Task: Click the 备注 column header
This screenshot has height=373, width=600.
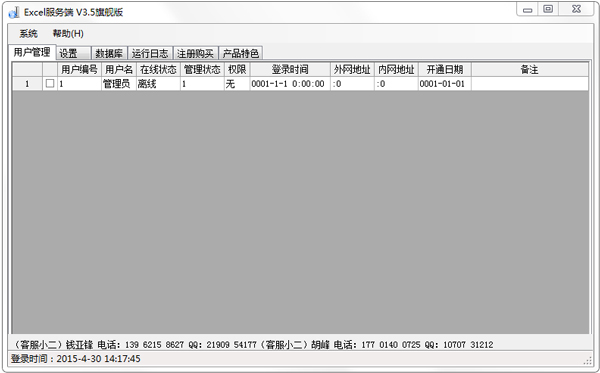Action: (530, 70)
